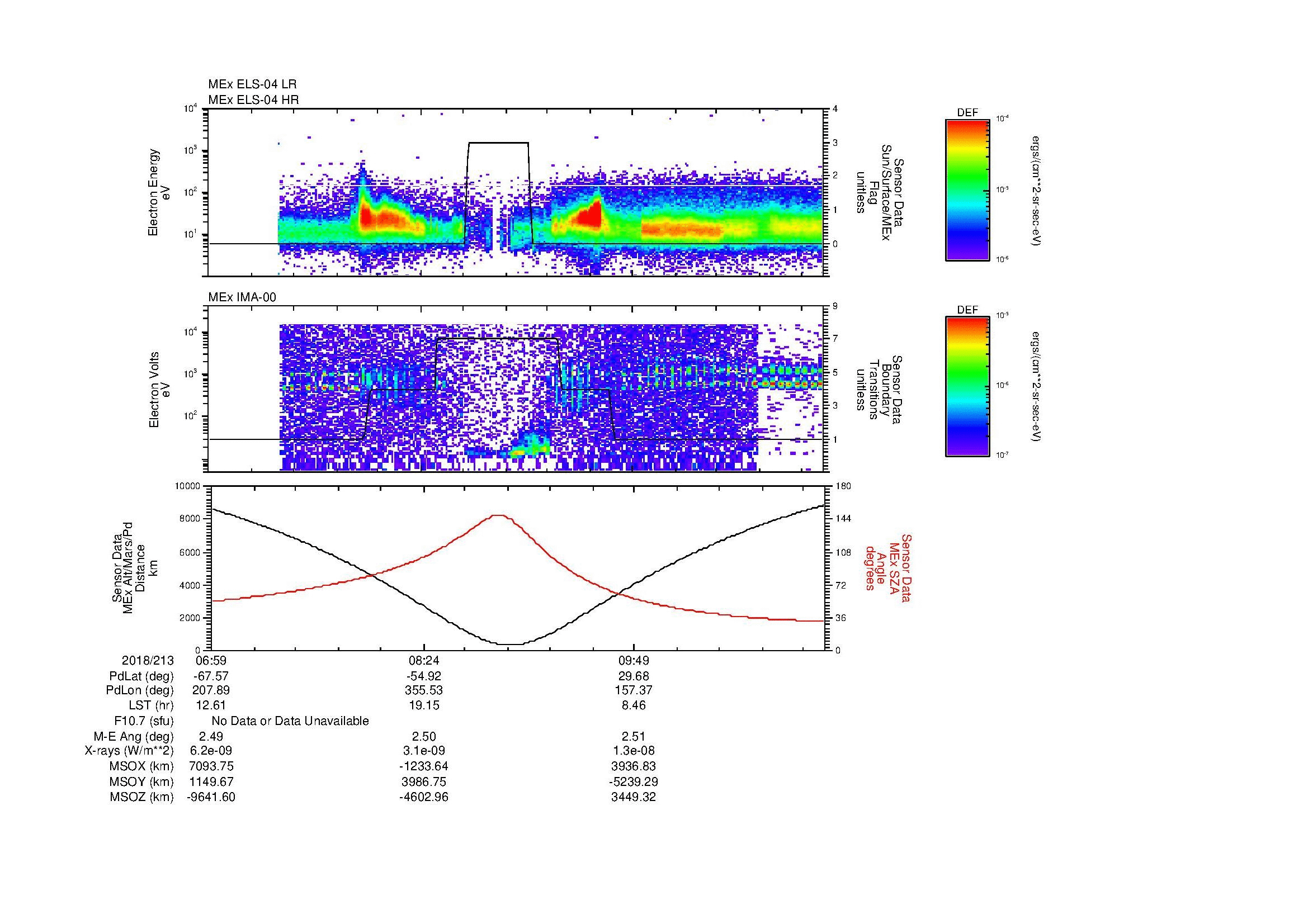Click the LST value '12.61'
Viewport: 1308px width, 924px height.
[x=210, y=706]
